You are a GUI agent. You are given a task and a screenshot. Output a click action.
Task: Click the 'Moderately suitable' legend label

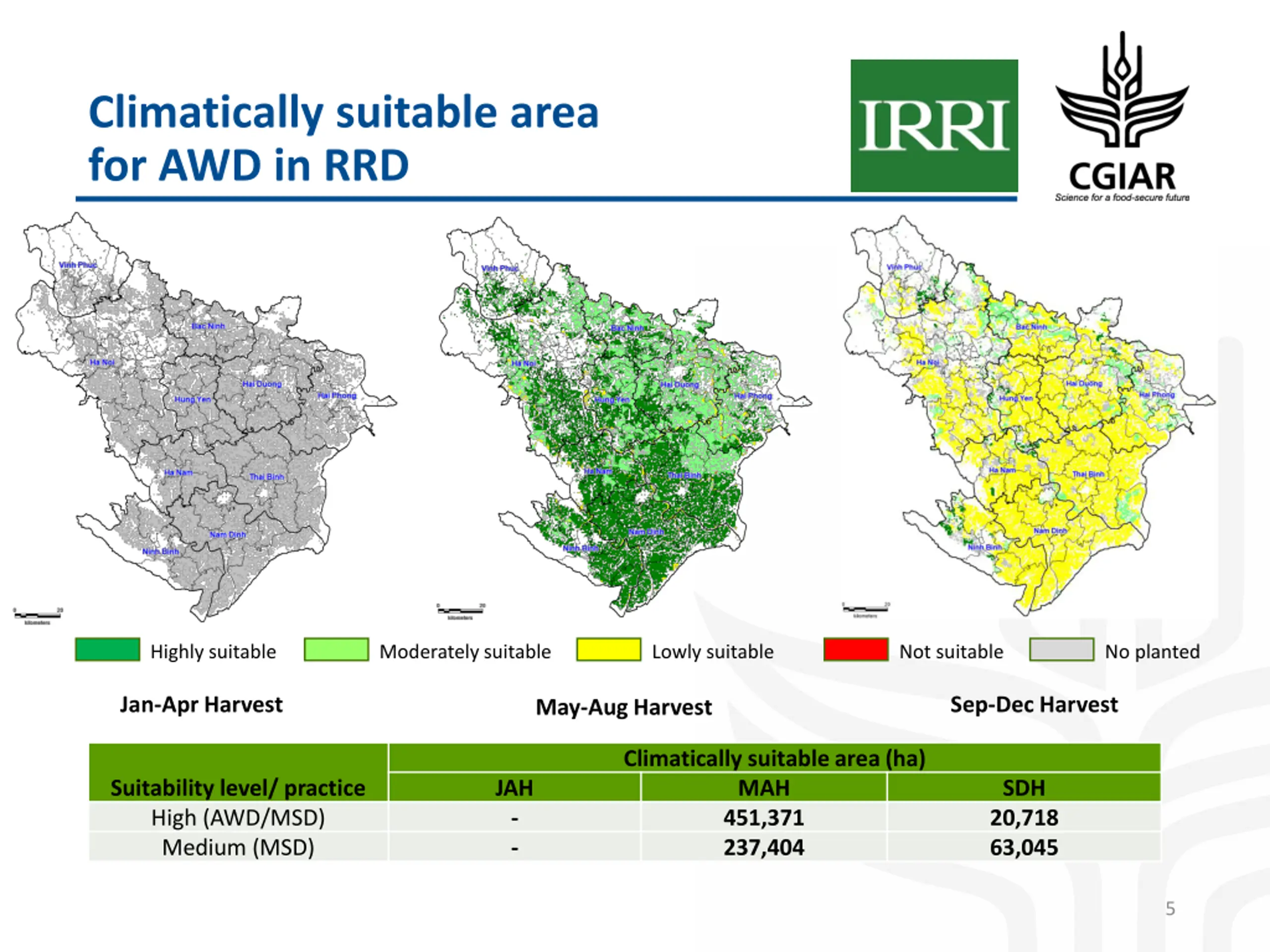pyautogui.click(x=465, y=652)
